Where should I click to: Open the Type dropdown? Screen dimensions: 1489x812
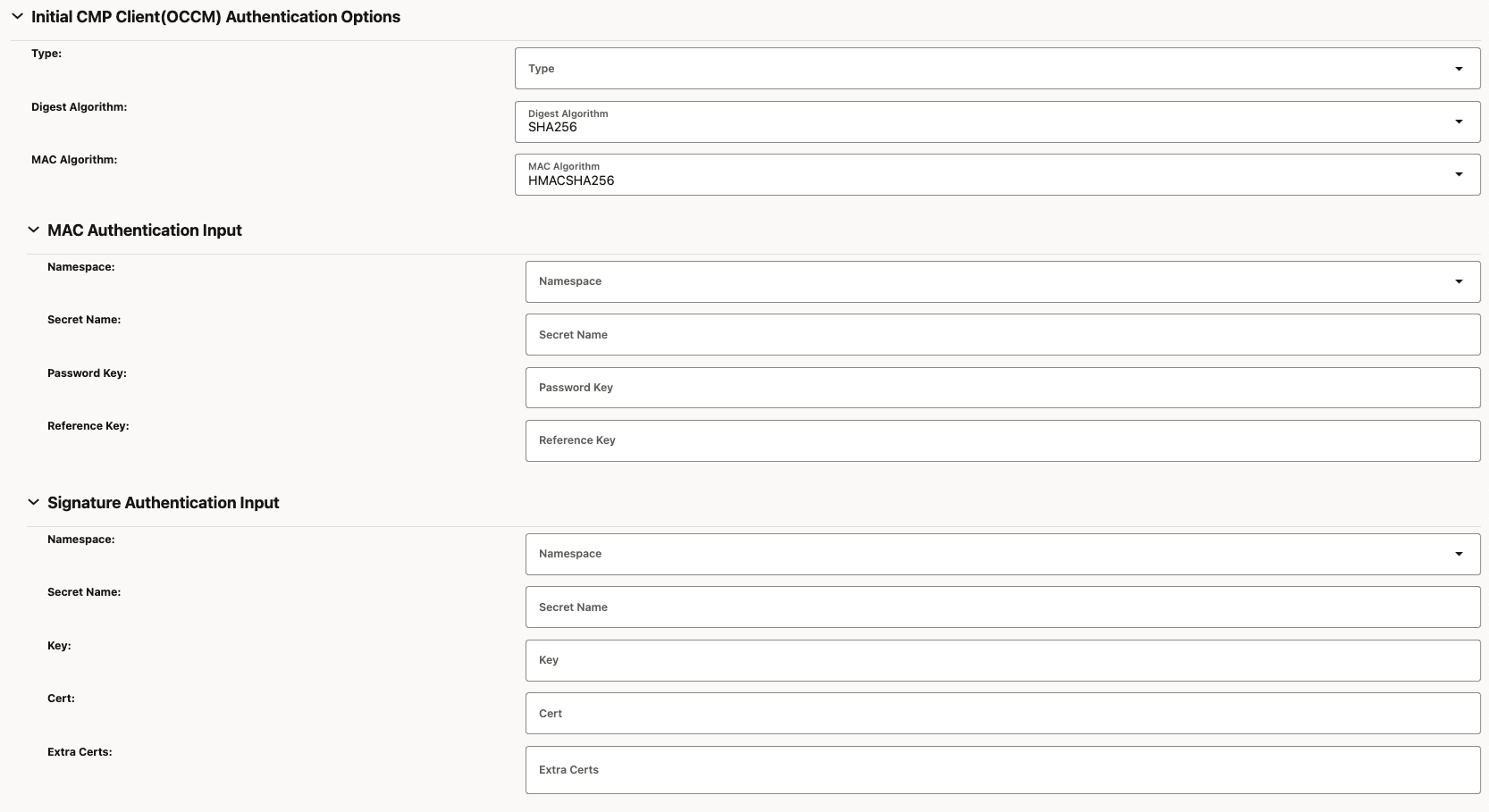coord(997,68)
